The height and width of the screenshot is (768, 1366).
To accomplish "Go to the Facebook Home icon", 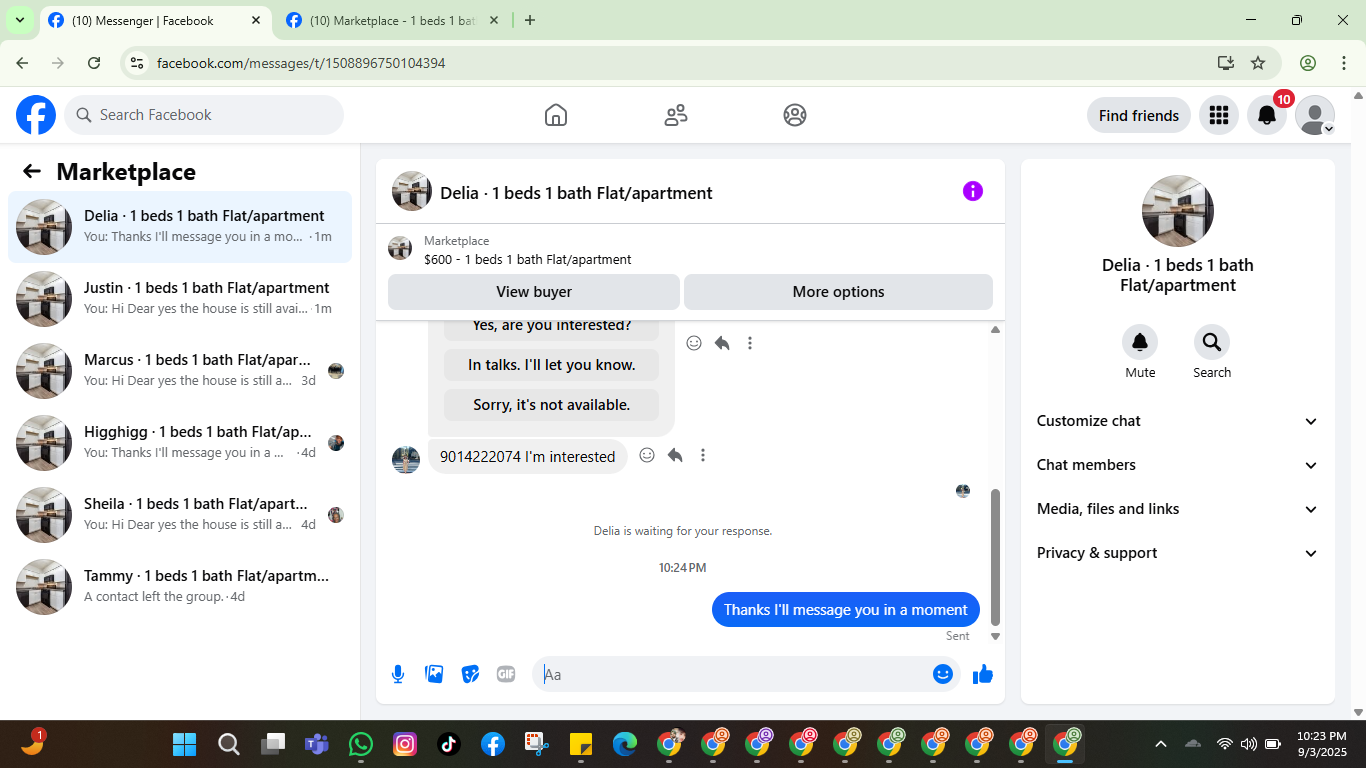I will (556, 115).
